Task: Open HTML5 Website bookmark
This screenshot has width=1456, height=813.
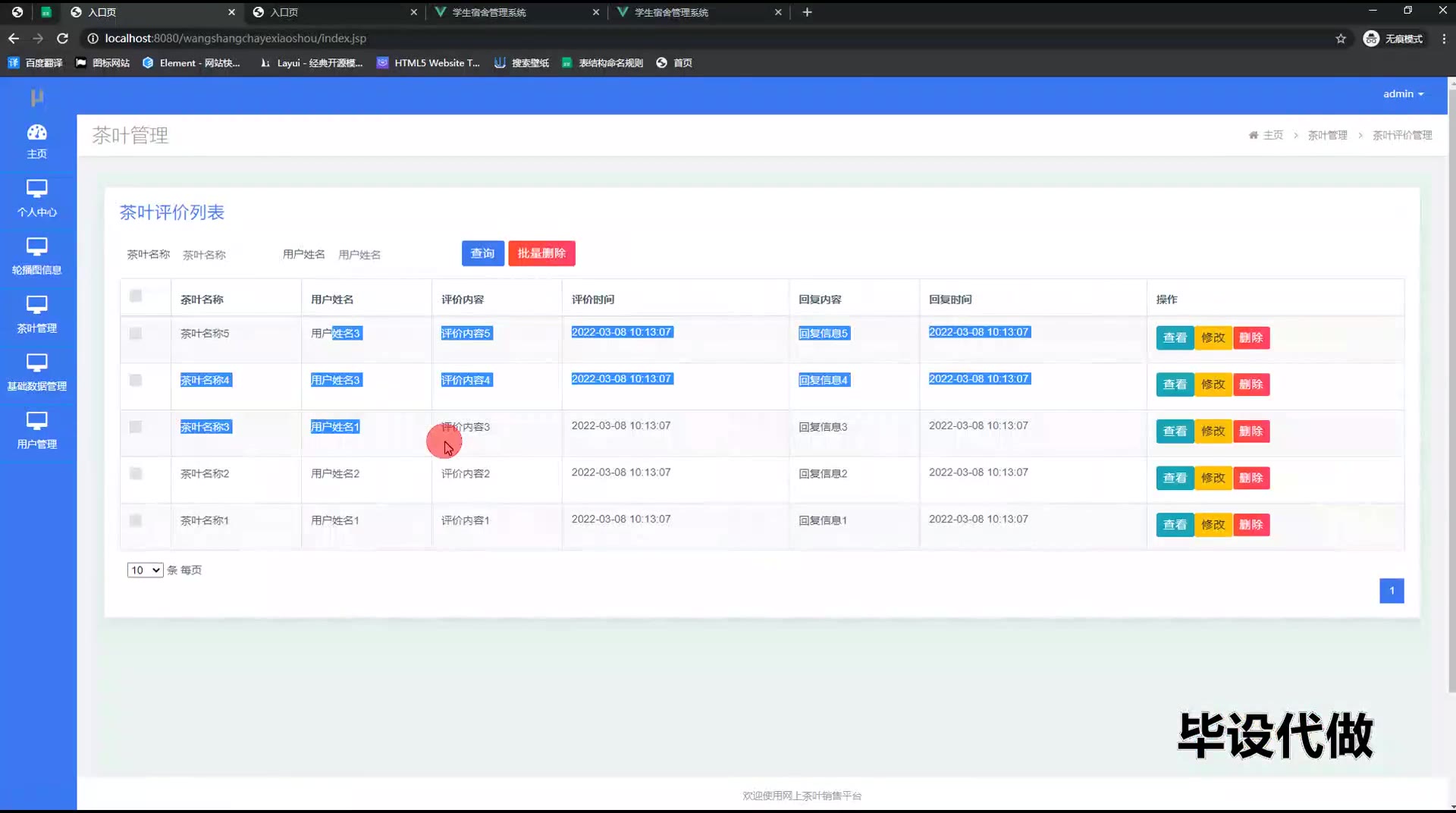Action: (x=428, y=63)
